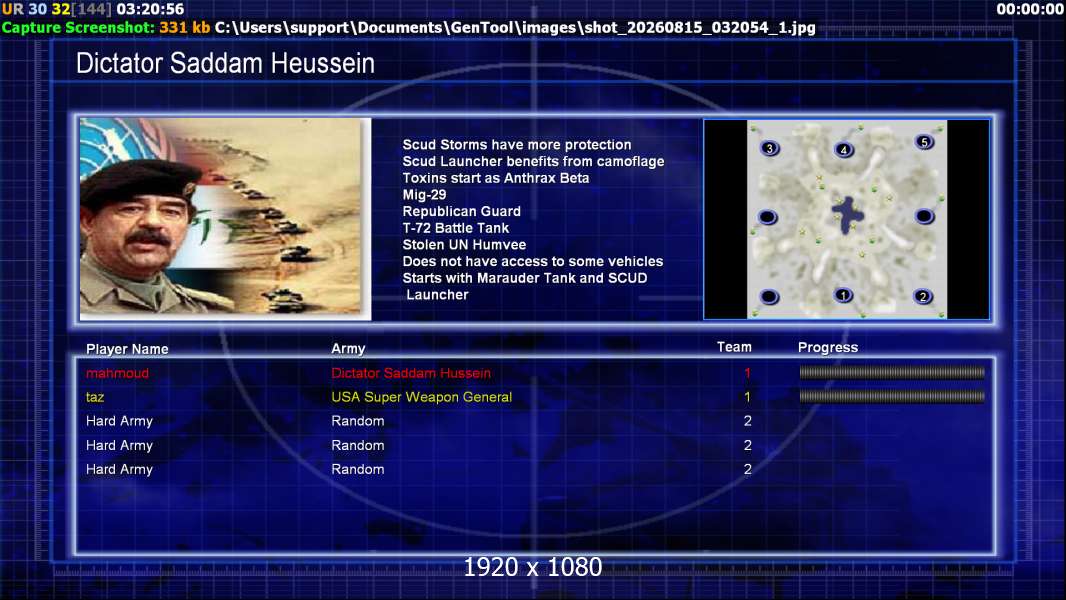Click the '331 kb' file size text
This screenshot has height=600, width=1066.
coord(185,28)
